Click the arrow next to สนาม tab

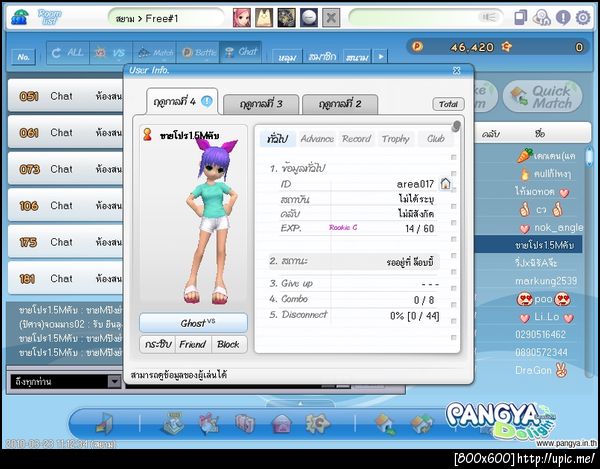point(381,56)
